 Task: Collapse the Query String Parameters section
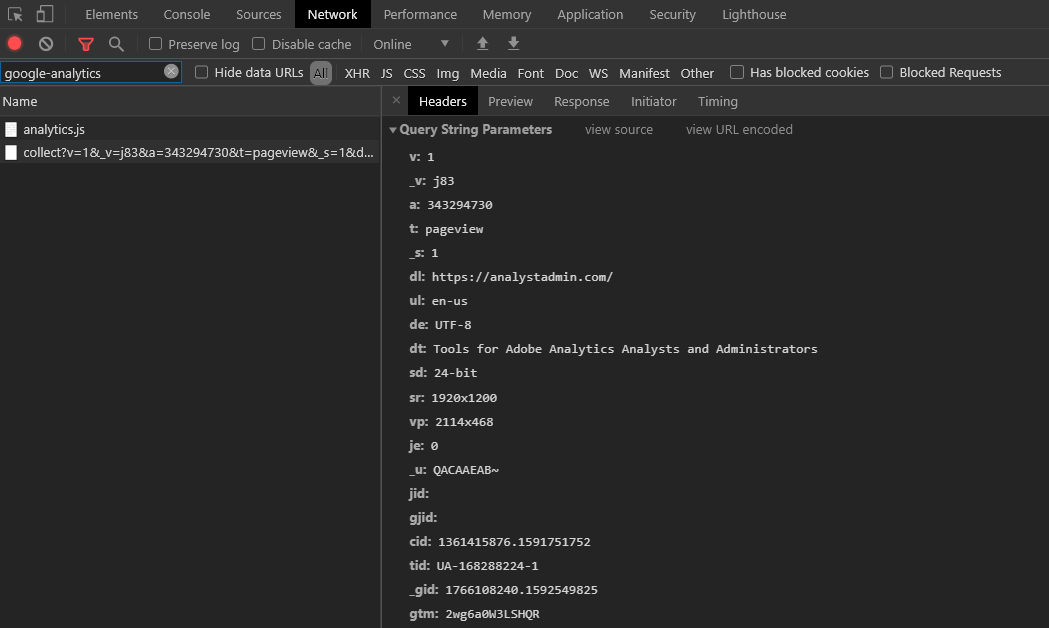[393, 130]
